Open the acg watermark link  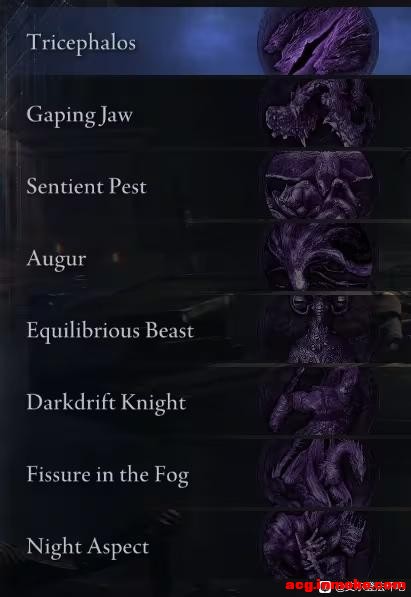point(346,585)
